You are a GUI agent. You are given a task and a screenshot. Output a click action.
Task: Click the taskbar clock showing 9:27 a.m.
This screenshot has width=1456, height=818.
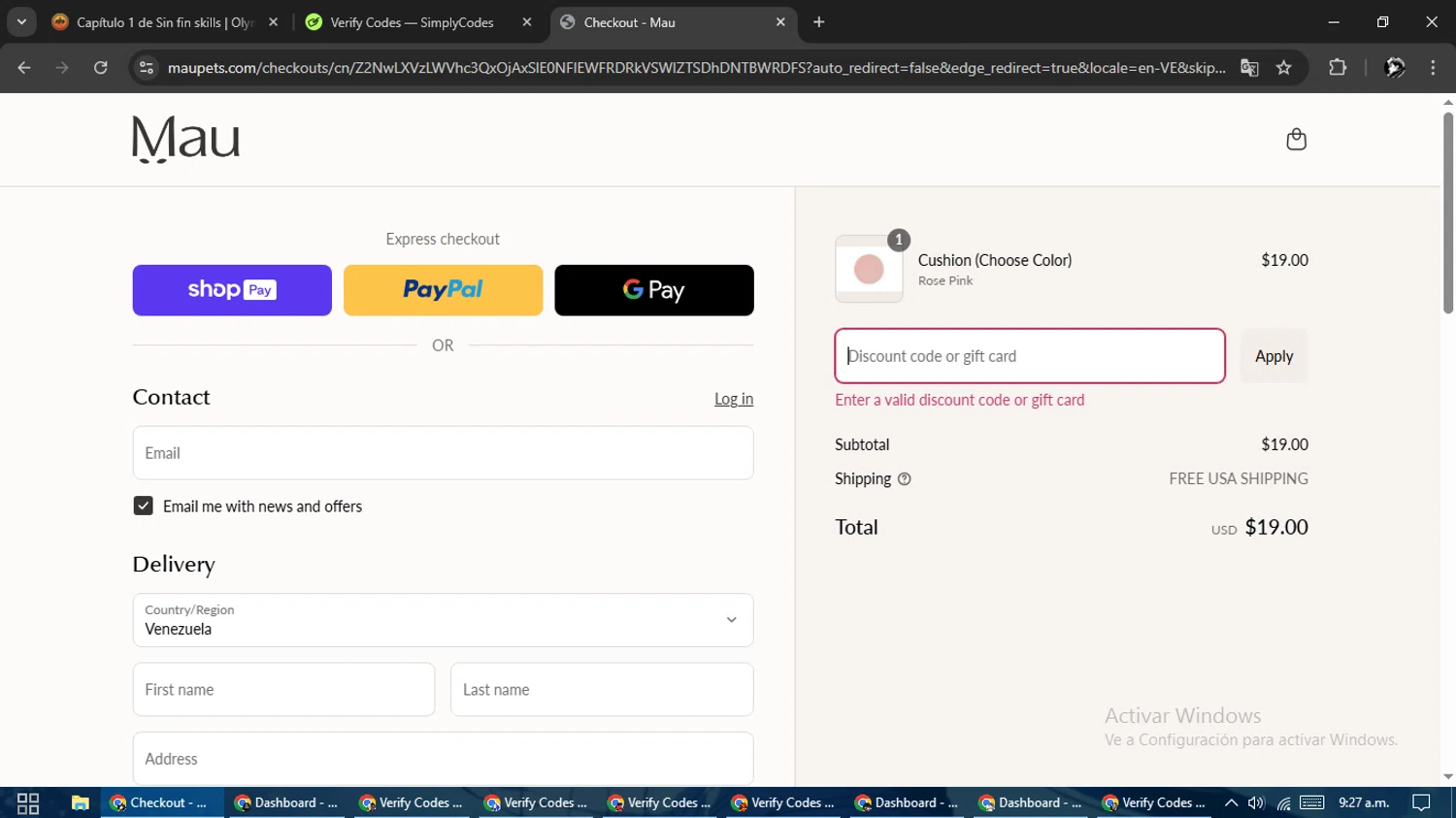pos(1364,802)
